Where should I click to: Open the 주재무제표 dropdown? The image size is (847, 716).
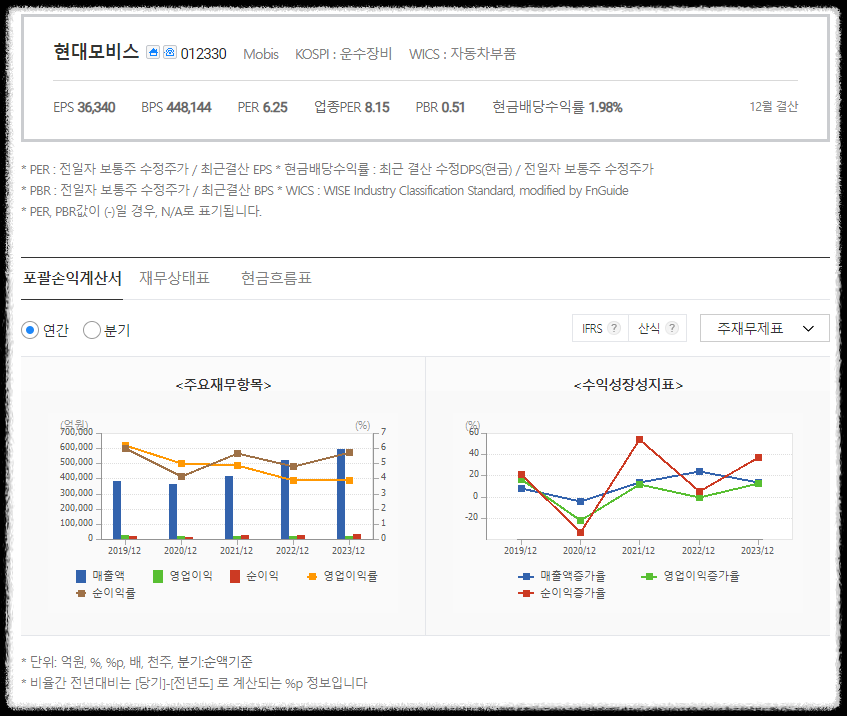[764, 328]
